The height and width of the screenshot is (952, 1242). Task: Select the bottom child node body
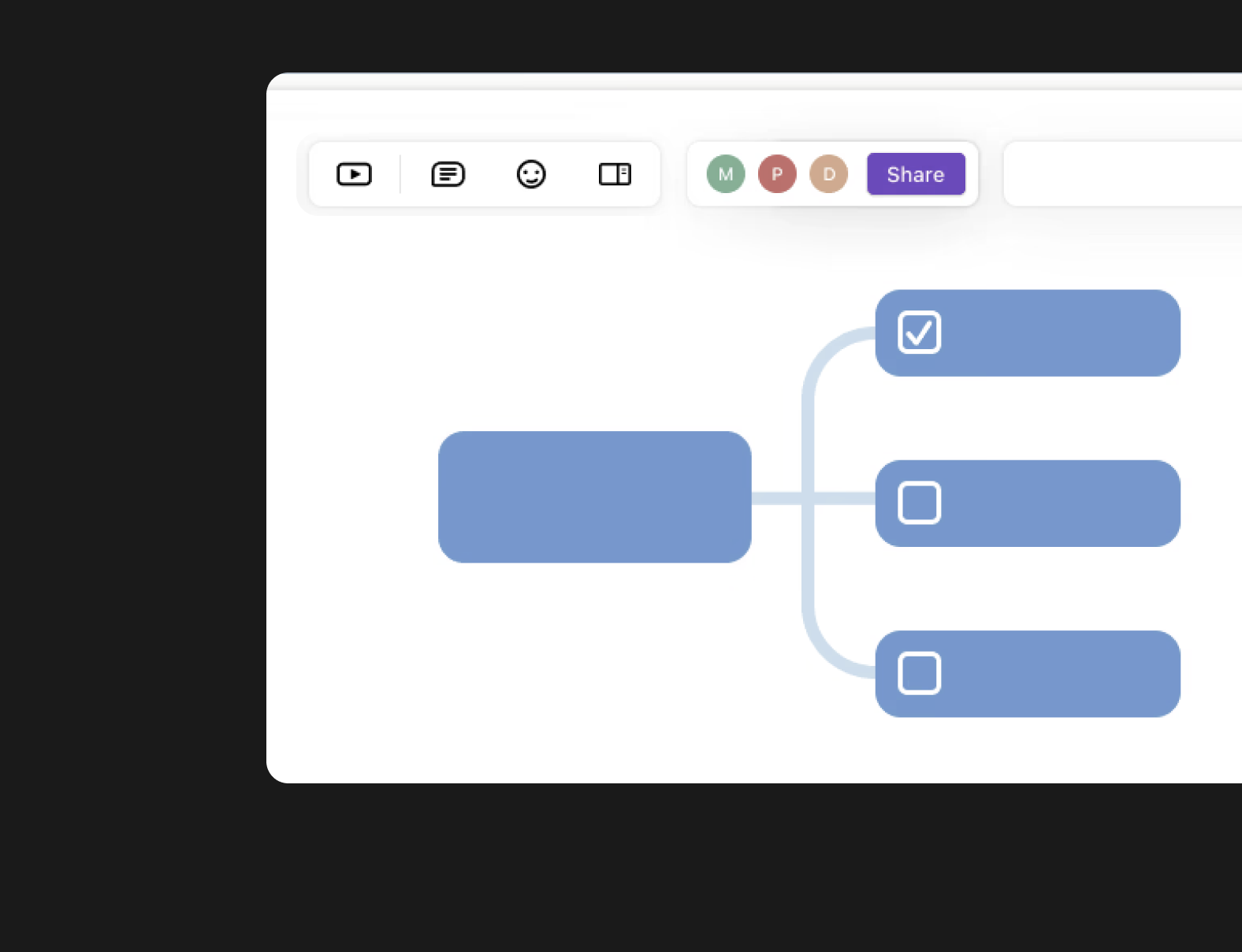pyautogui.click(x=1056, y=674)
